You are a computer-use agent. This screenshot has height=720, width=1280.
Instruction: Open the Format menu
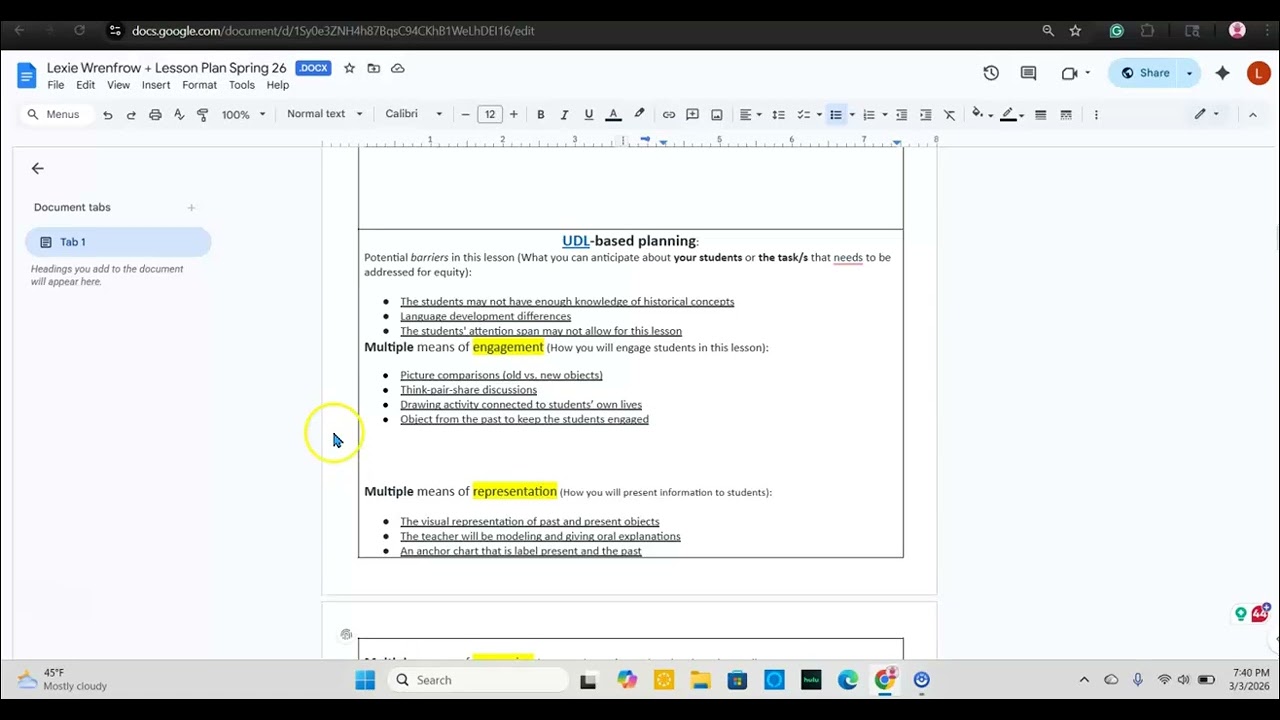(x=200, y=86)
